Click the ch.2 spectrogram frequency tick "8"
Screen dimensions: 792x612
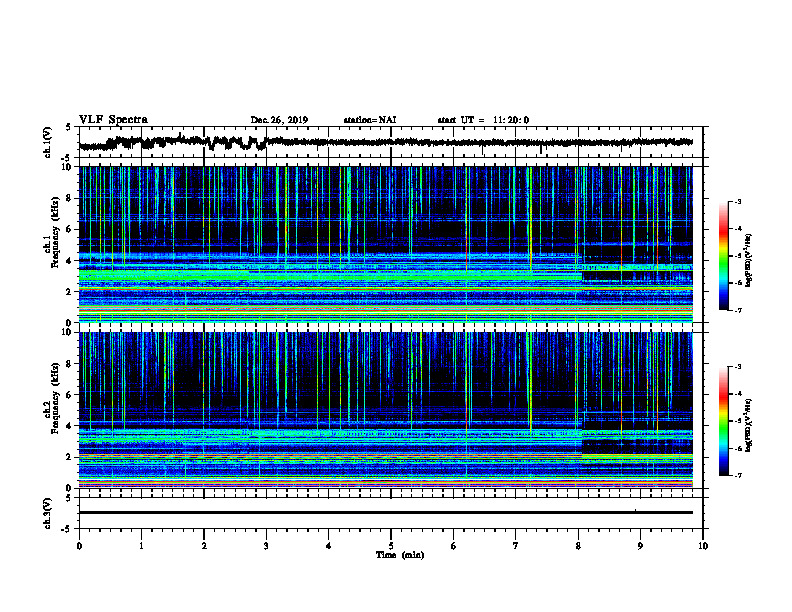[x=70, y=364]
